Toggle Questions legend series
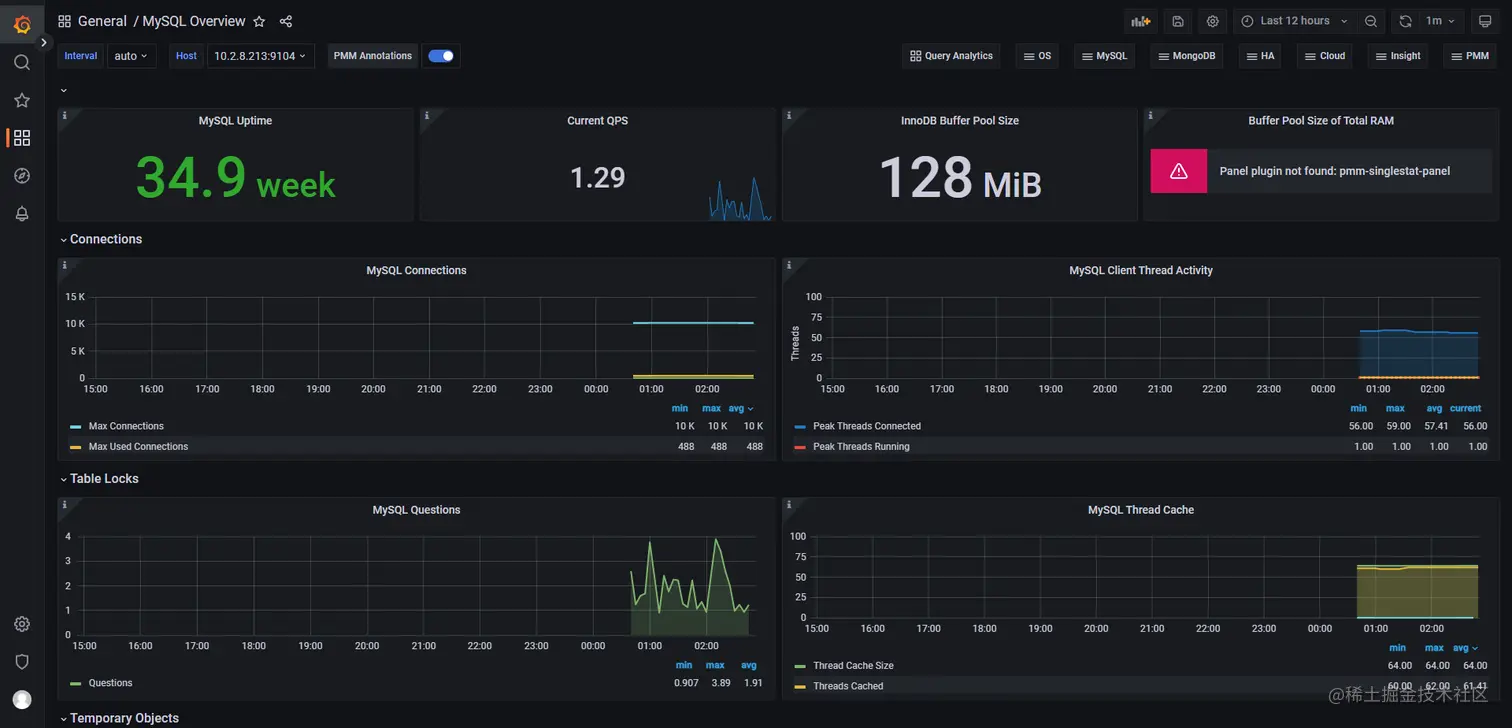1512x728 pixels. click(x=110, y=683)
